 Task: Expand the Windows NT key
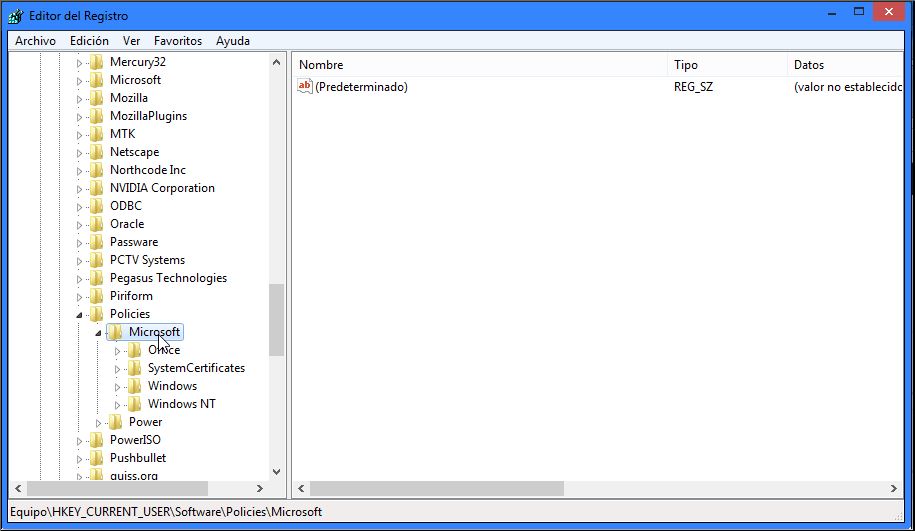point(117,405)
